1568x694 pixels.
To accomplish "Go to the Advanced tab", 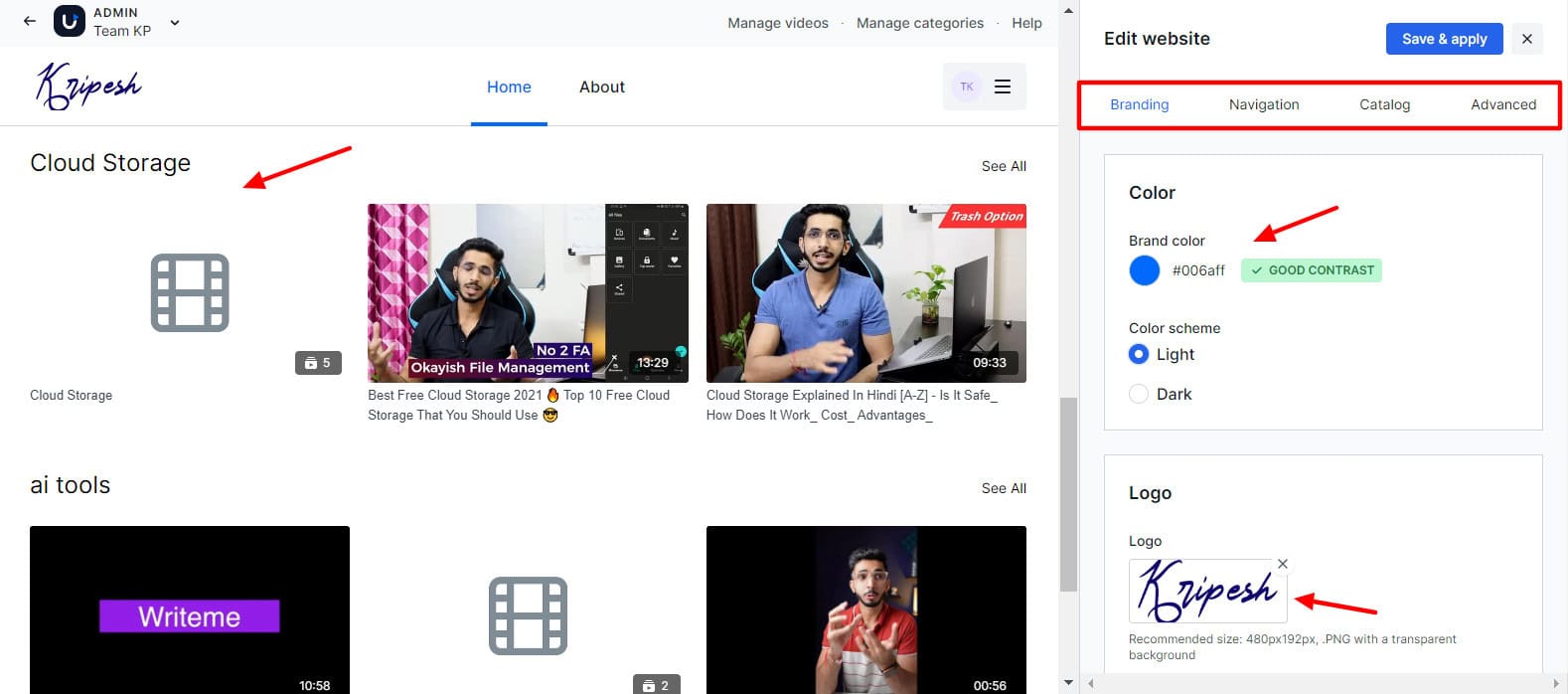I will (1502, 104).
